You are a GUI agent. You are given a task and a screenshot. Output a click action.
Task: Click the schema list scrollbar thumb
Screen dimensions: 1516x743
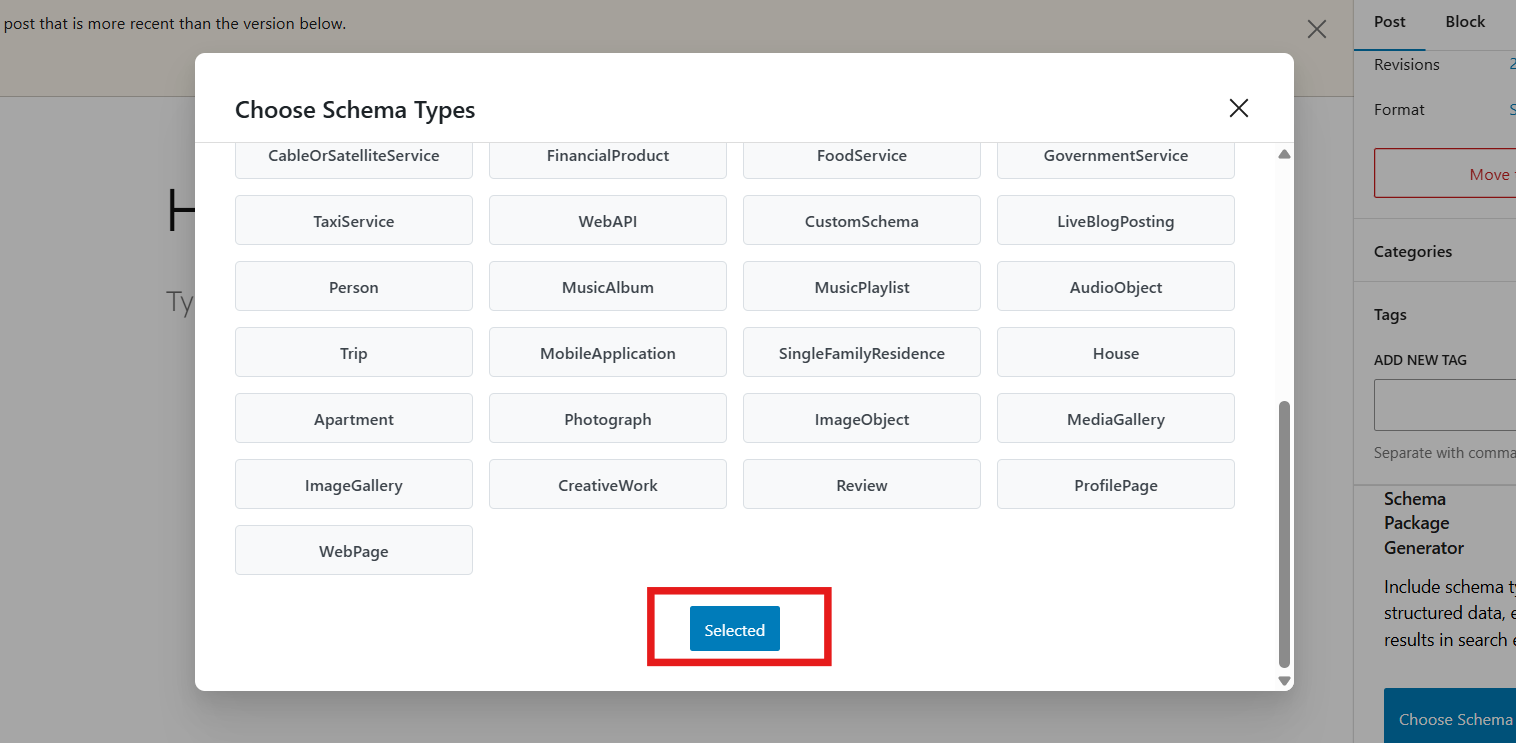click(x=1285, y=534)
